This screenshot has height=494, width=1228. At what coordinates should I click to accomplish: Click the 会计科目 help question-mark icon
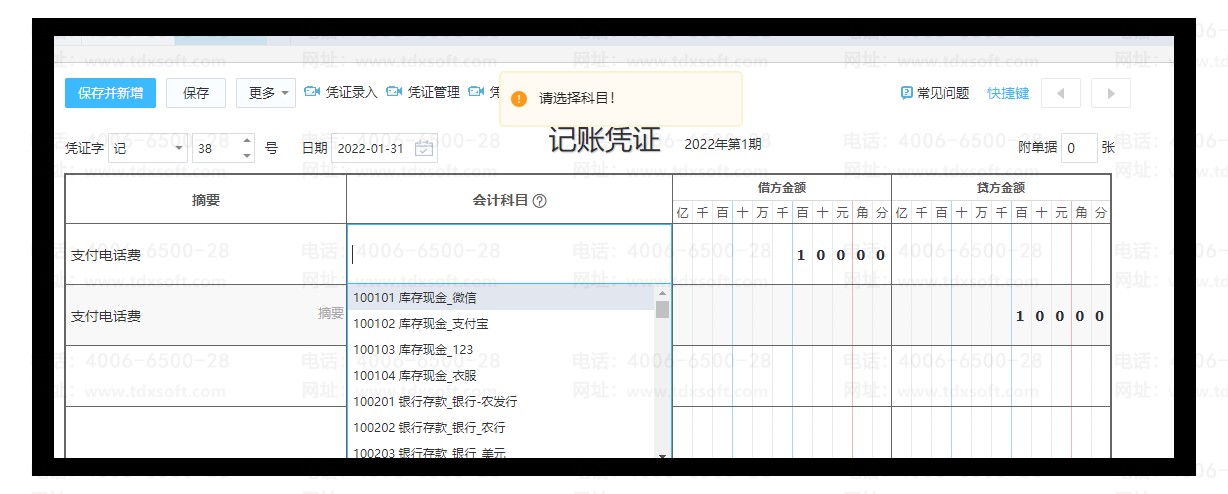(540, 201)
